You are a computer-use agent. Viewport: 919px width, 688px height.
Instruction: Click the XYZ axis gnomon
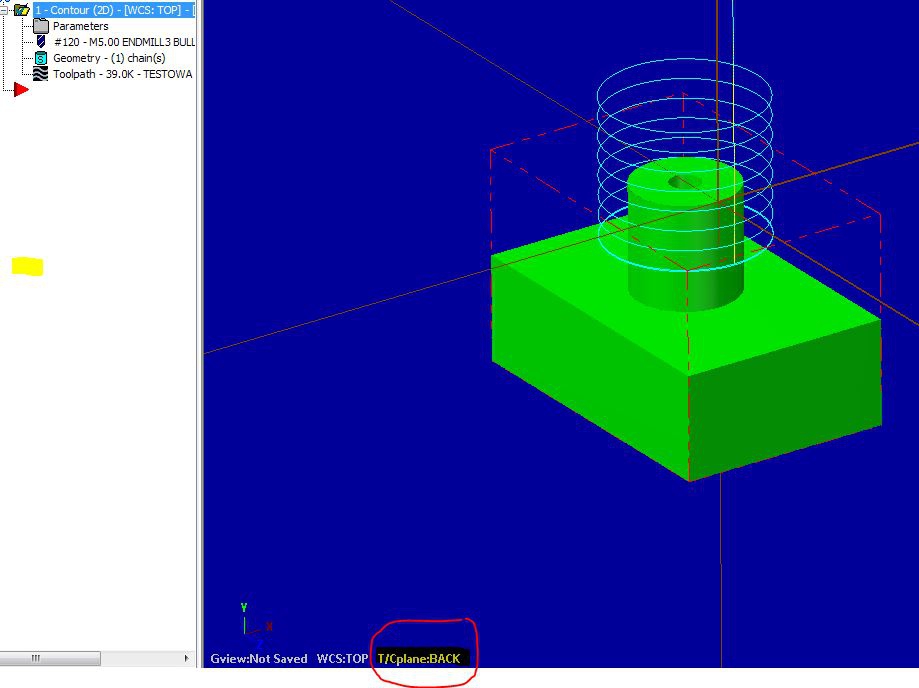tap(255, 624)
